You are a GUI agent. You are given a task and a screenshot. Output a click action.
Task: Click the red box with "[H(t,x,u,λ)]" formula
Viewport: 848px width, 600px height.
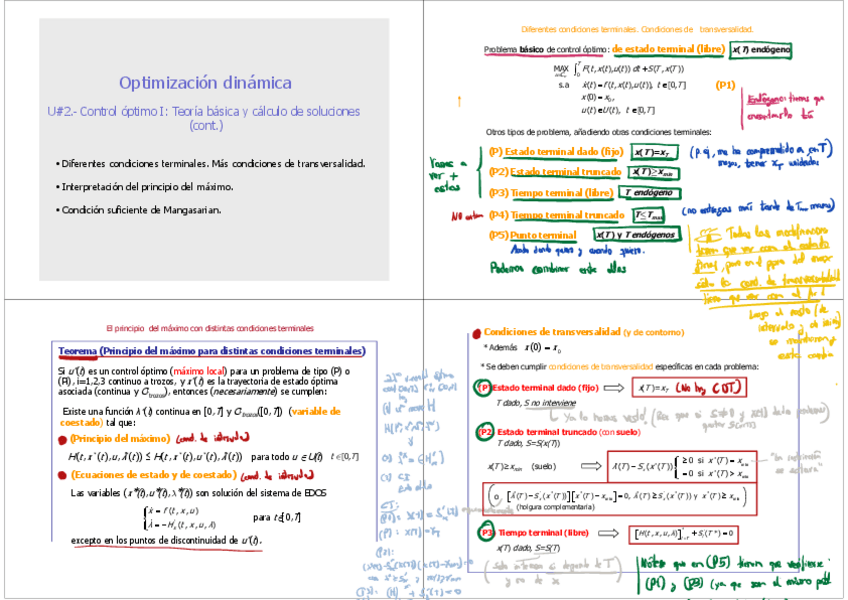tap(683, 534)
